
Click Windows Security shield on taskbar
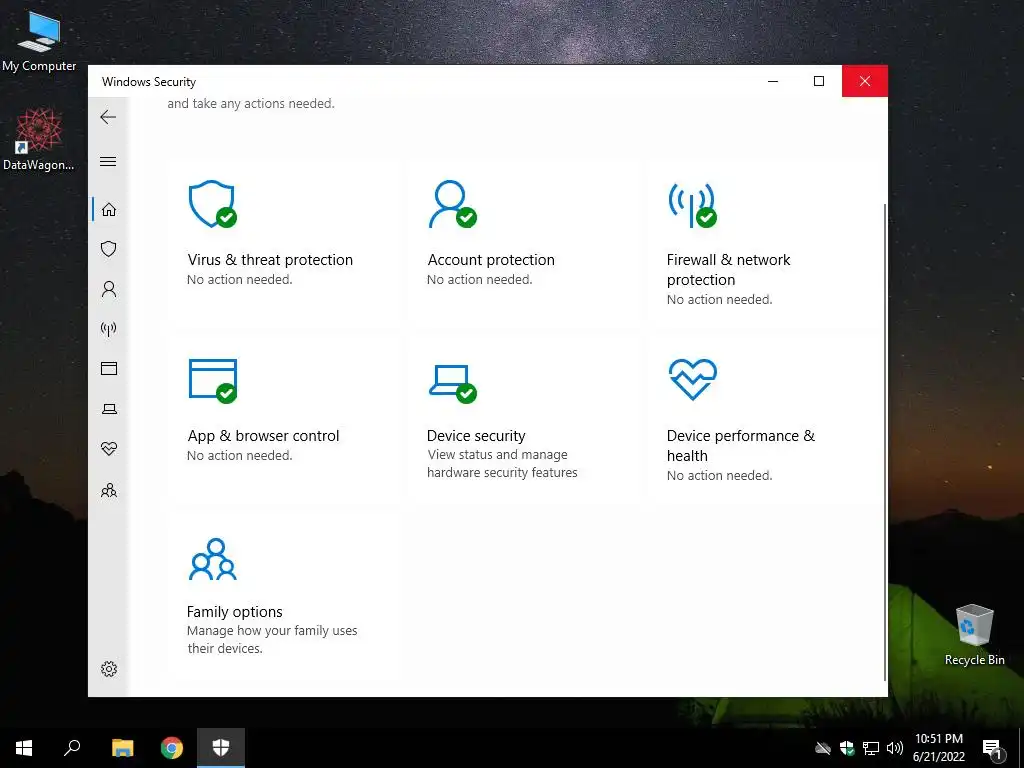221,748
